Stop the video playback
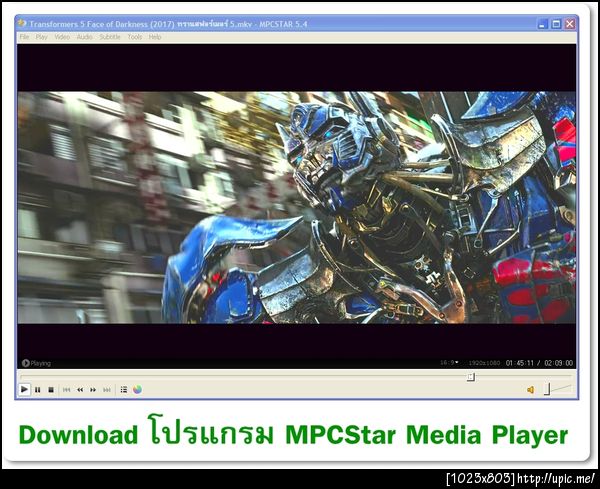The image size is (600, 489). click(51, 390)
